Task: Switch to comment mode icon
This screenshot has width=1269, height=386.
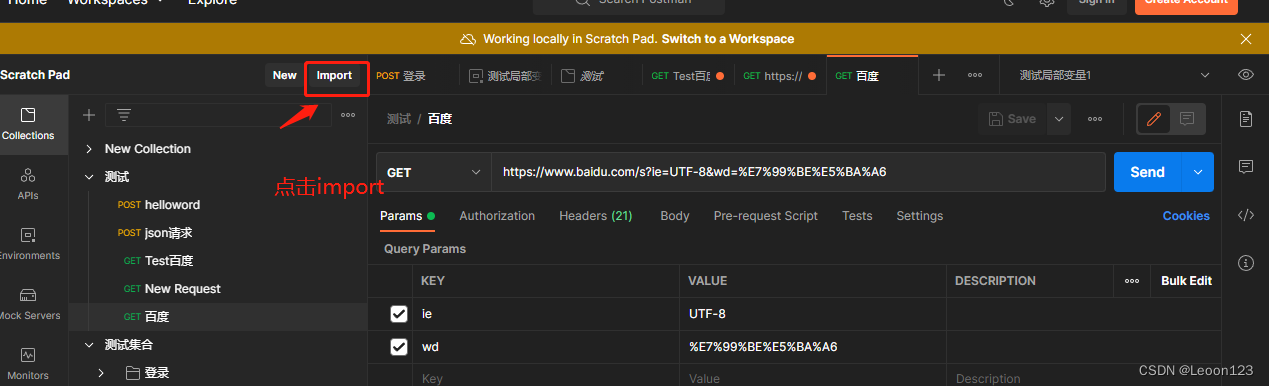Action: pyautogui.click(x=1187, y=118)
